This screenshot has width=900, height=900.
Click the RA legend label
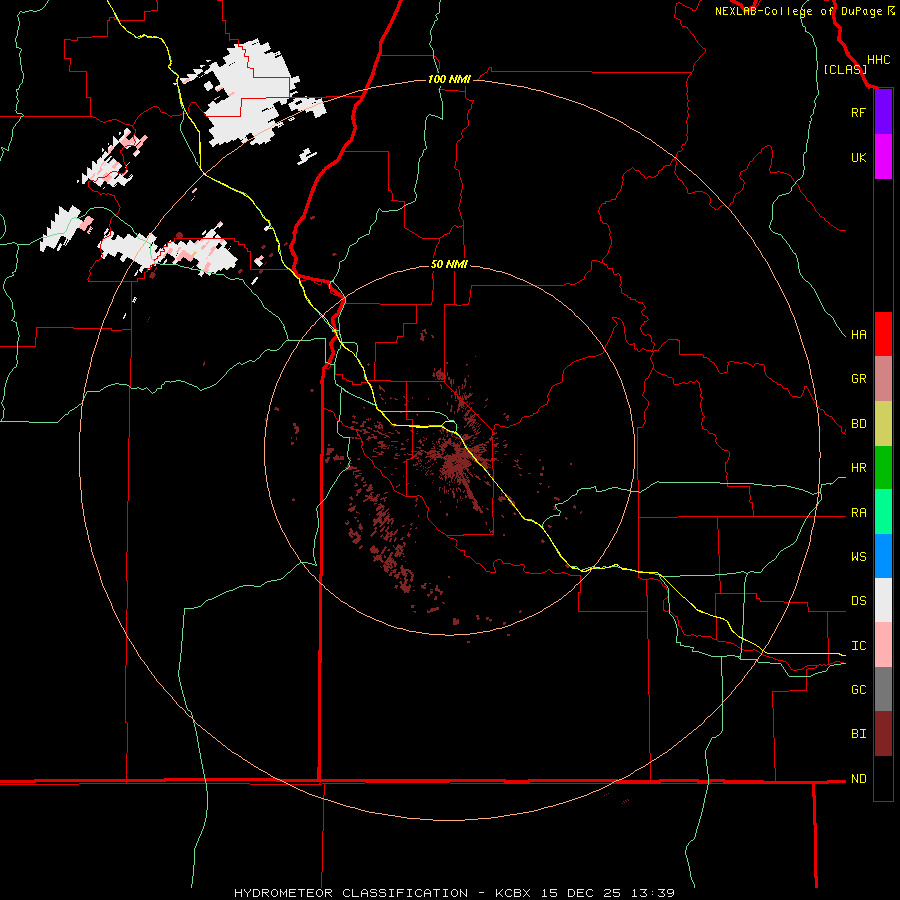(x=858, y=513)
